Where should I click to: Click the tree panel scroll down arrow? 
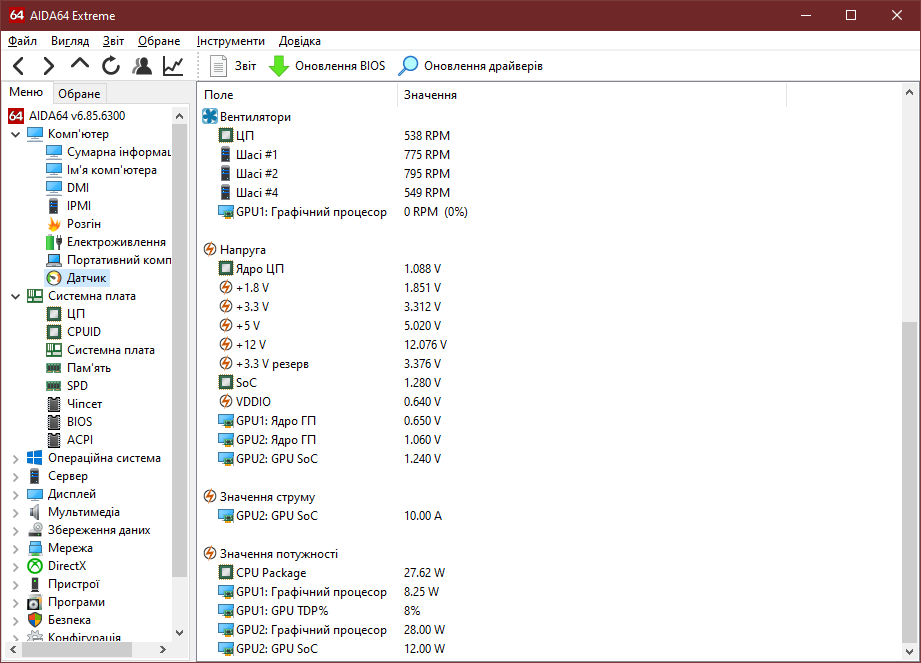pyautogui.click(x=180, y=633)
